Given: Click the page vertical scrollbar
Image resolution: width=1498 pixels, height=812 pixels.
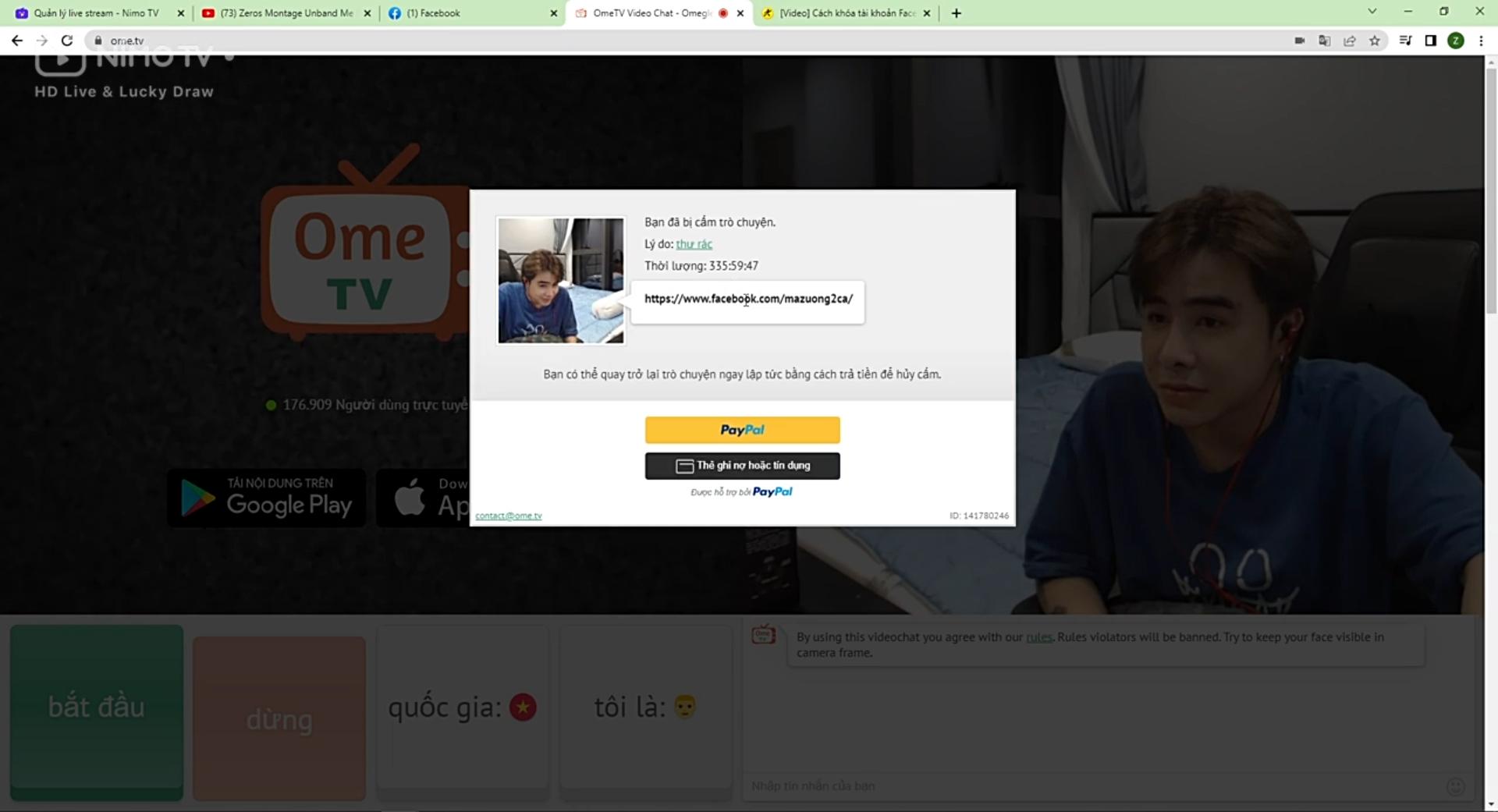Looking at the screenshot, I should tap(1491, 191).
